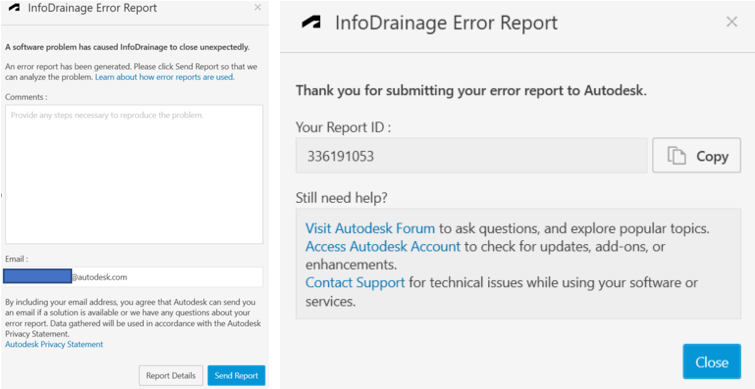Close the left Error Report dialog with X
The image size is (755, 389).
coord(258,7)
